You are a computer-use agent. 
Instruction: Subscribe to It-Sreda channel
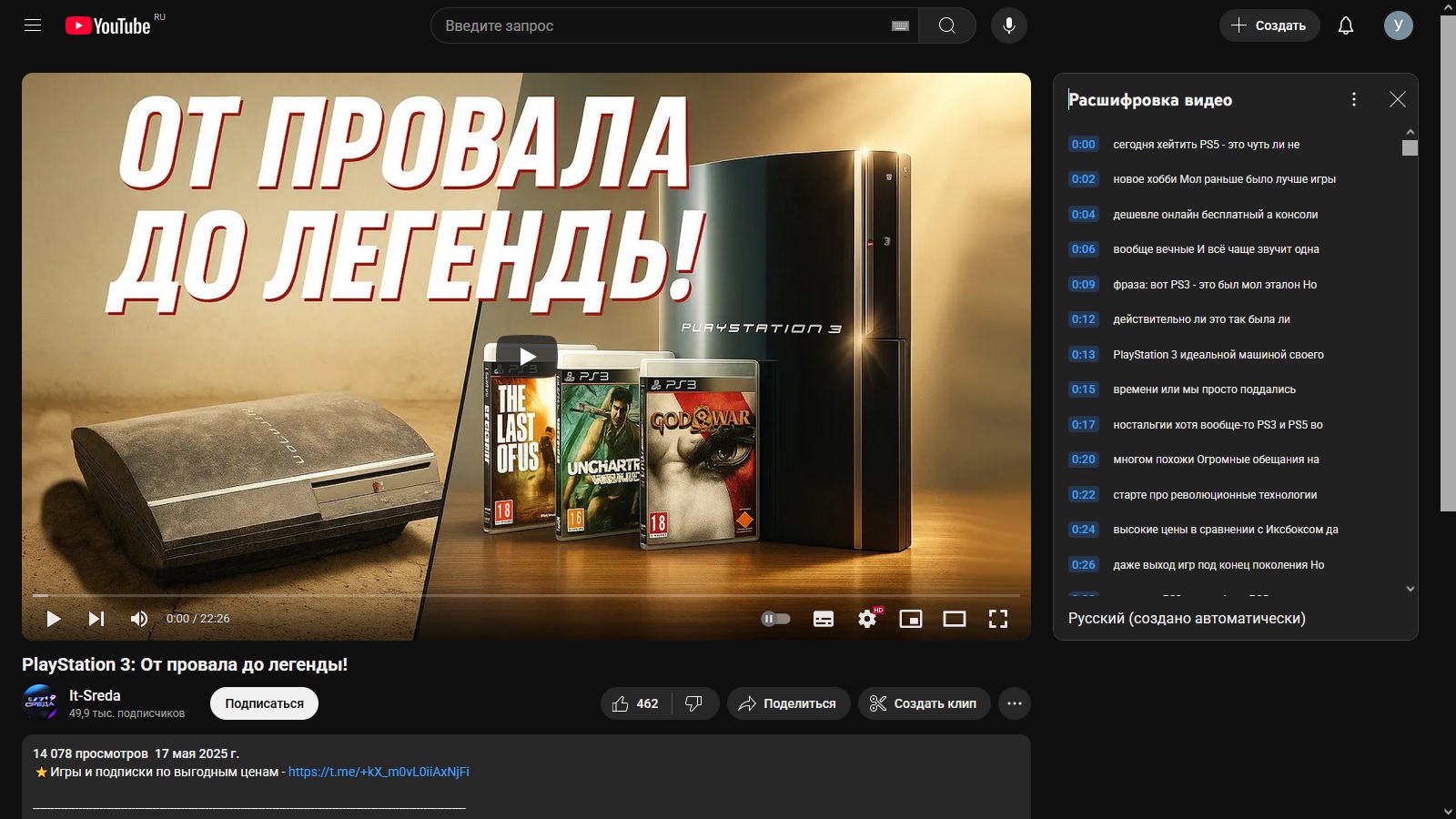264,703
